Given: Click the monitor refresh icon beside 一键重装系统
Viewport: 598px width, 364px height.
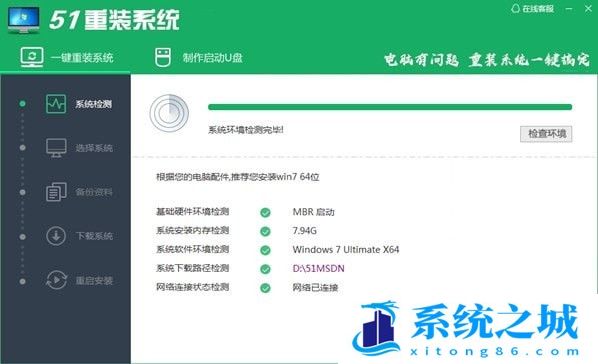Looking at the screenshot, I should (x=32, y=57).
